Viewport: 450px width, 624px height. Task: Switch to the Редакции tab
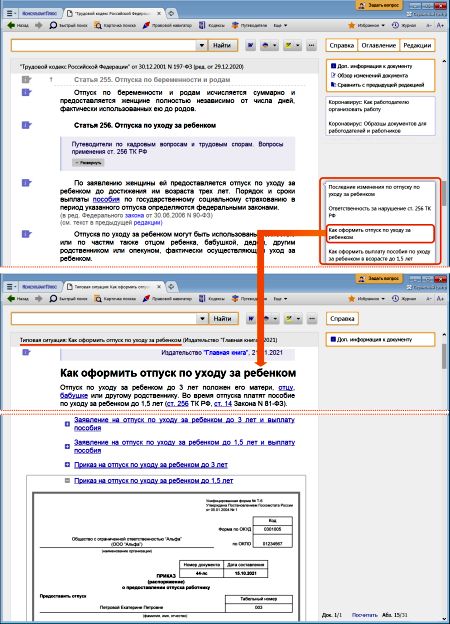coord(417,45)
